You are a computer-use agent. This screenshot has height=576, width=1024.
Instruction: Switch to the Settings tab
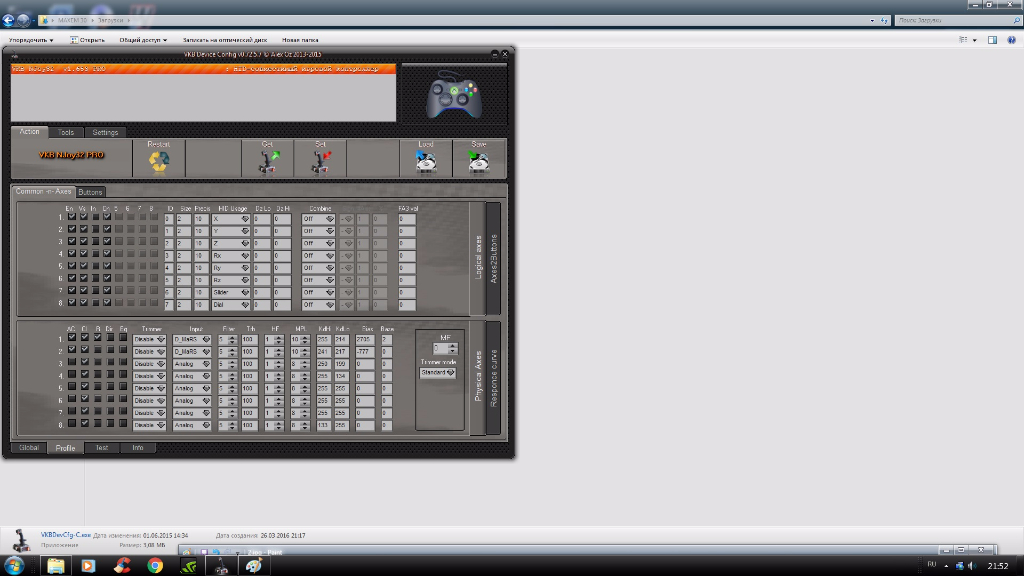pyautogui.click(x=105, y=133)
